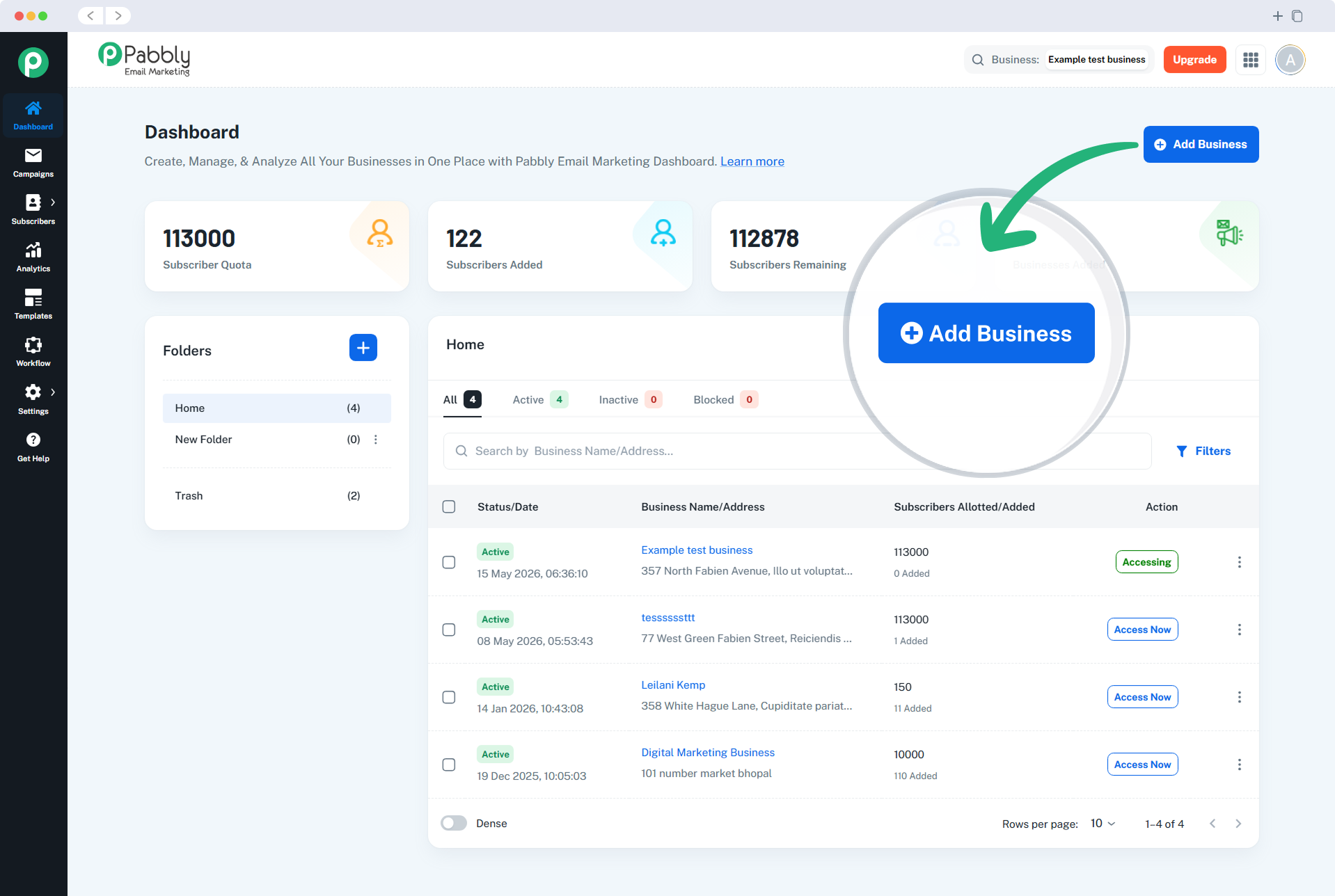Open the Subscribers sidebar icon
Screen dimensions: 1335x896
(x=33, y=202)
